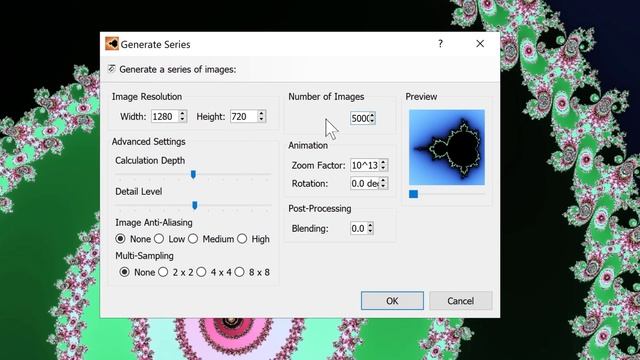Click the blue preview slider handle
The image size is (640, 360).
pos(413,194)
